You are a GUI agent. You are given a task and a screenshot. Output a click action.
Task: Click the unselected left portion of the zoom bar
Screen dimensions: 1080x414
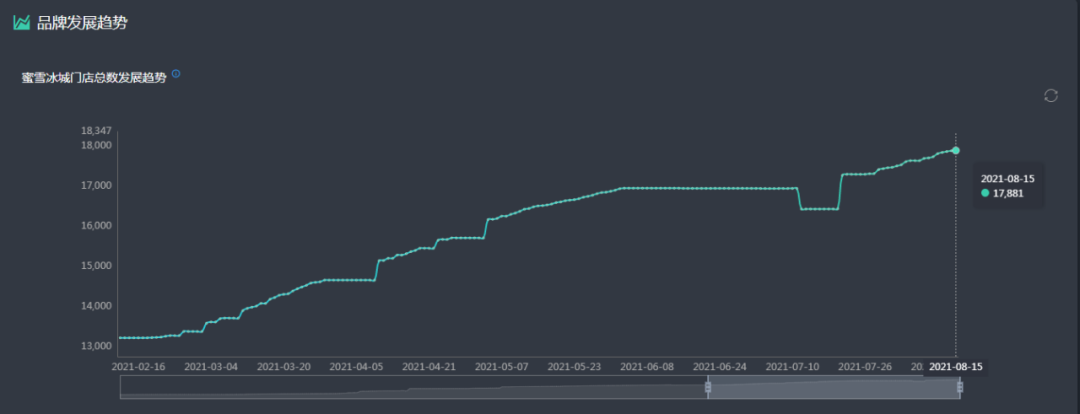point(413,388)
